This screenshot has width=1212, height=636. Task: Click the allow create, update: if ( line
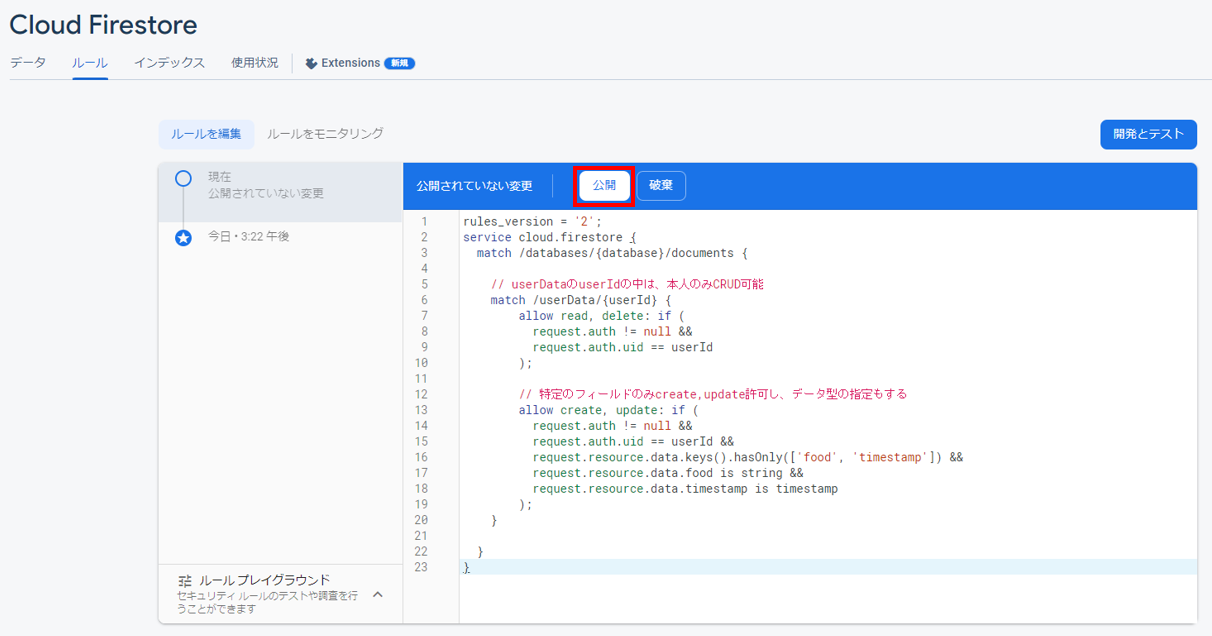pyautogui.click(x=608, y=410)
